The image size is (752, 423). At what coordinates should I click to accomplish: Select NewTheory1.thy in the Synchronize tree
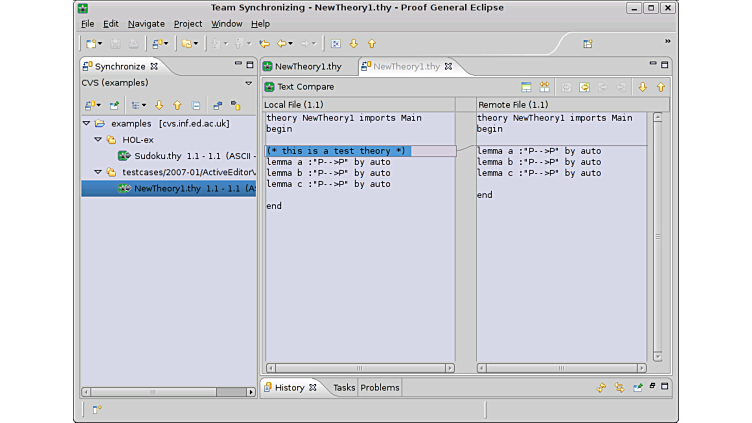[167, 188]
